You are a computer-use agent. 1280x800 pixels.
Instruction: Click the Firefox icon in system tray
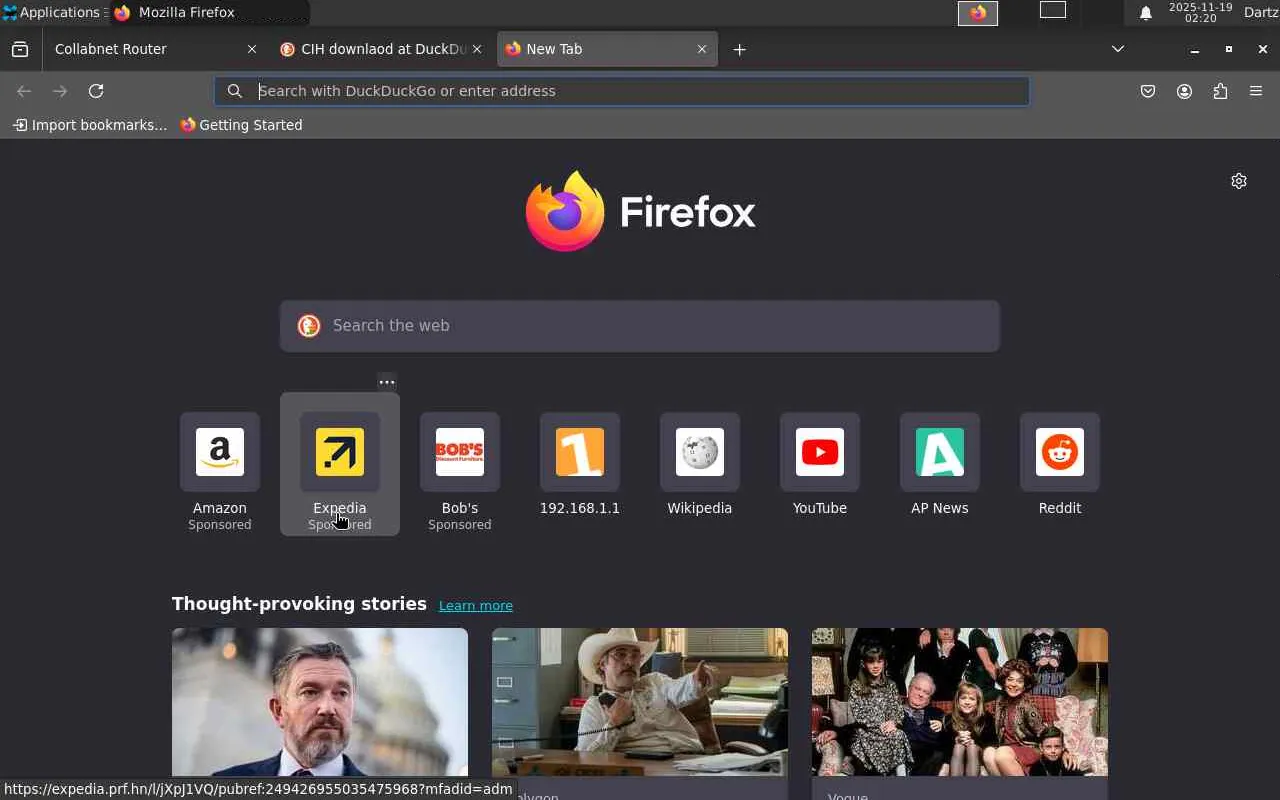[x=978, y=12]
